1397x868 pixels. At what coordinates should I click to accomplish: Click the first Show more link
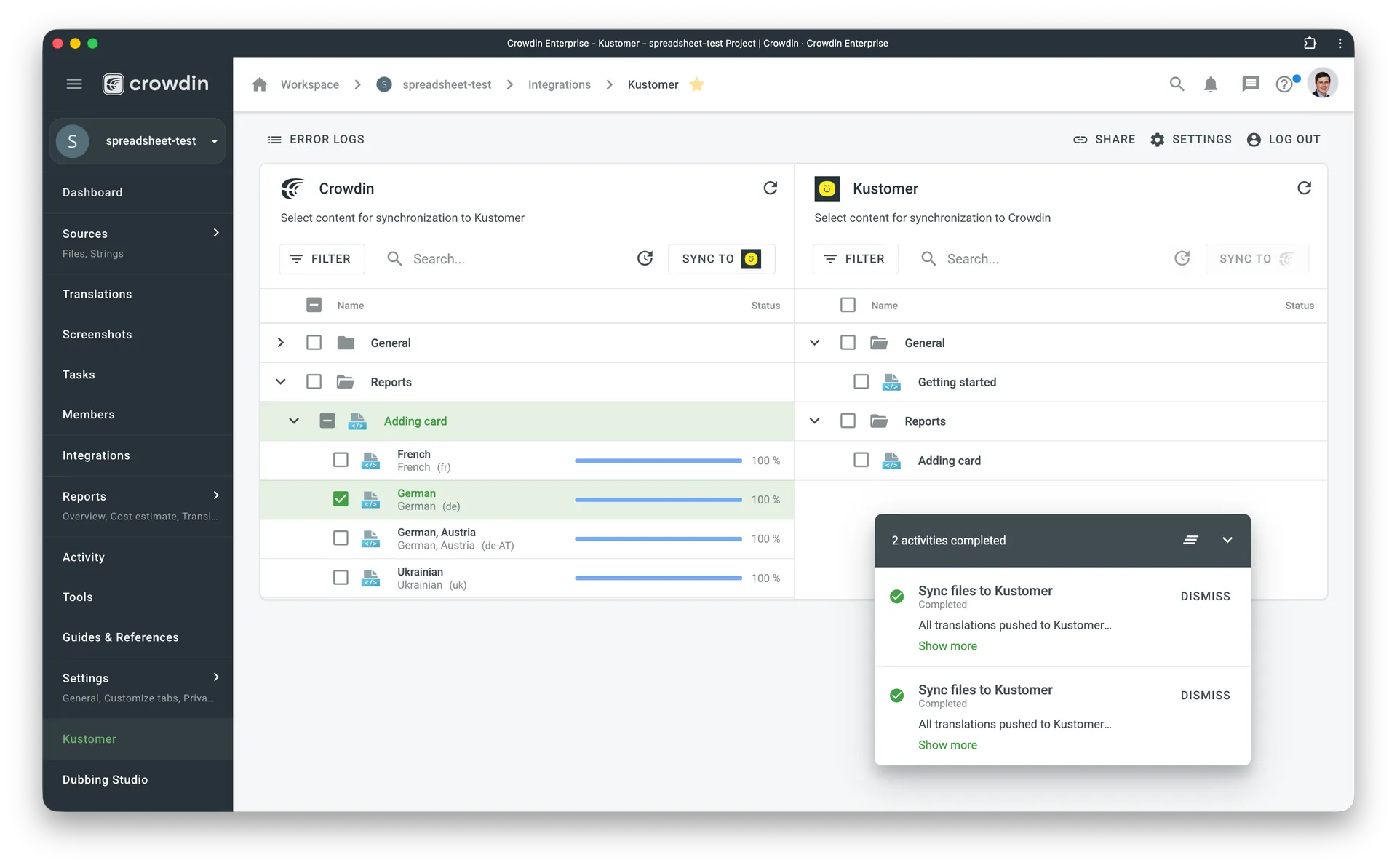[947, 646]
